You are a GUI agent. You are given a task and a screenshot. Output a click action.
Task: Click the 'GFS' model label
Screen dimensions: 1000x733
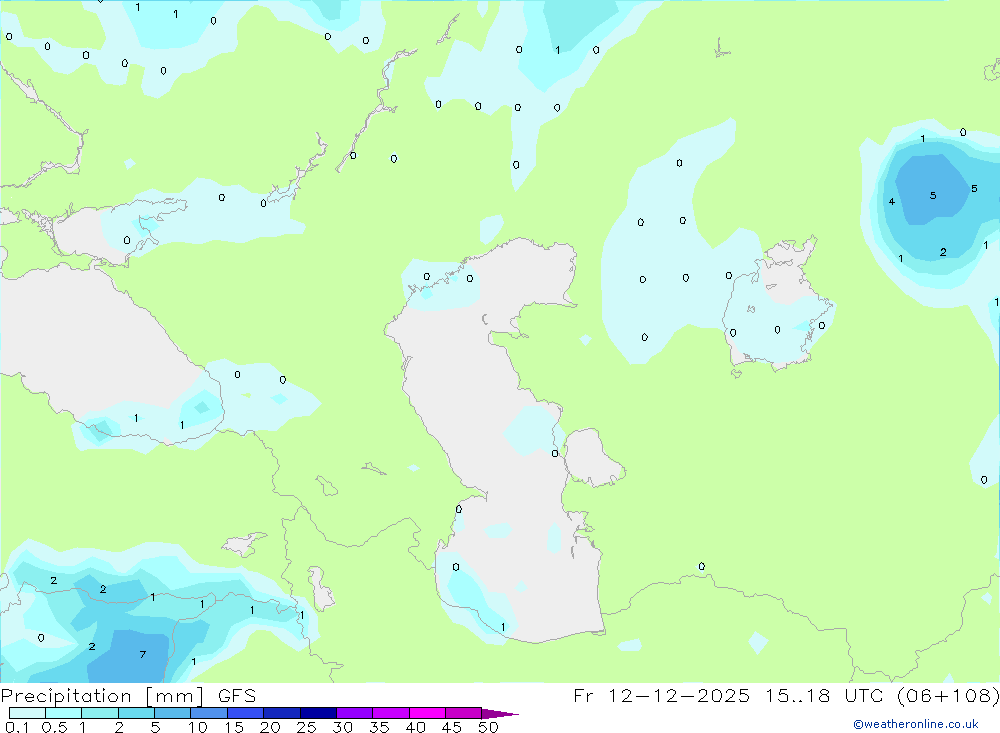pos(237,696)
